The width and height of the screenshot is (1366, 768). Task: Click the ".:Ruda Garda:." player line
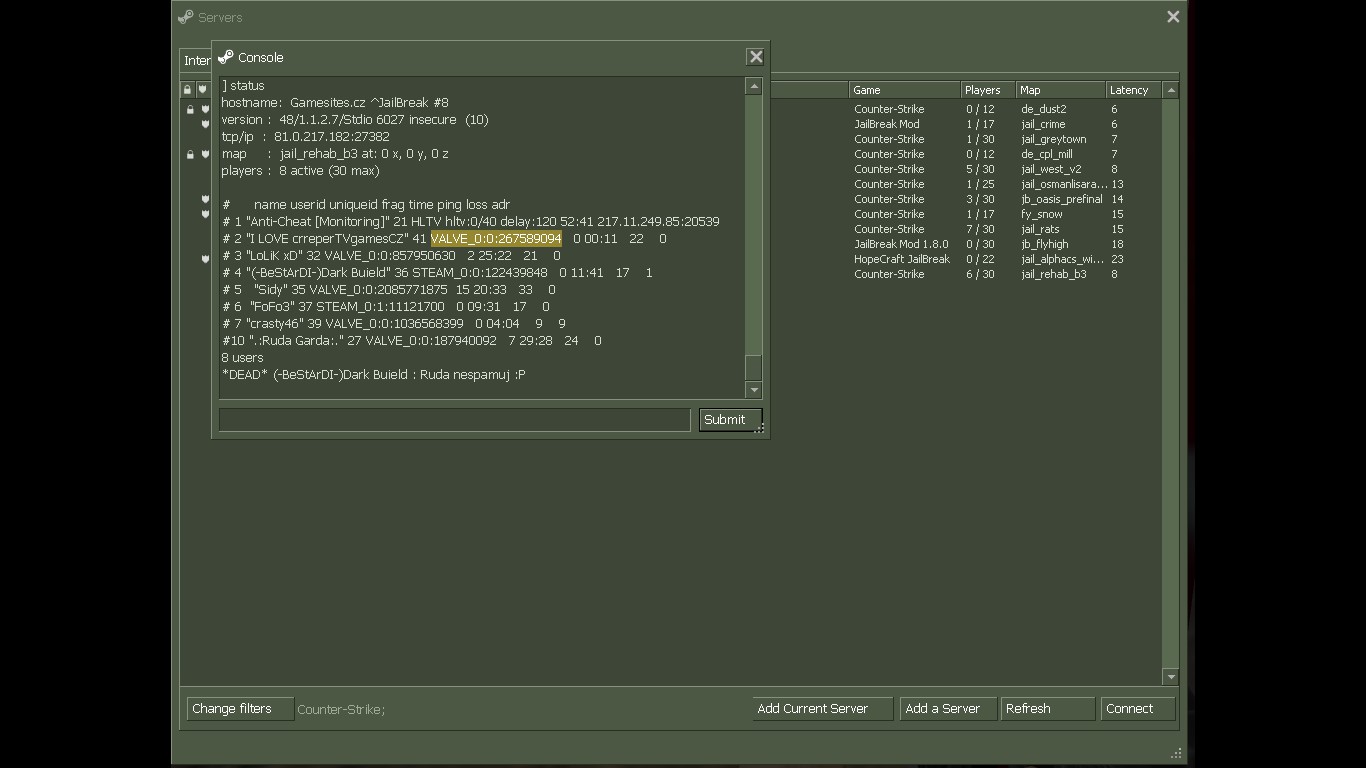tap(412, 341)
